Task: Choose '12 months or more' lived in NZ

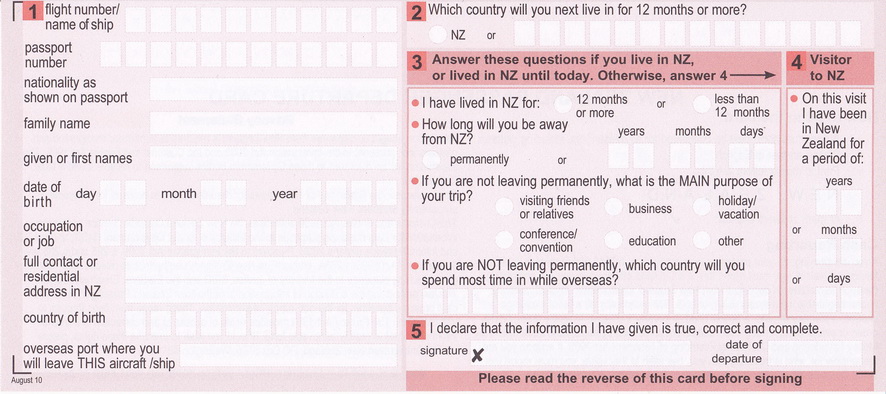Action: click(x=563, y=105)
